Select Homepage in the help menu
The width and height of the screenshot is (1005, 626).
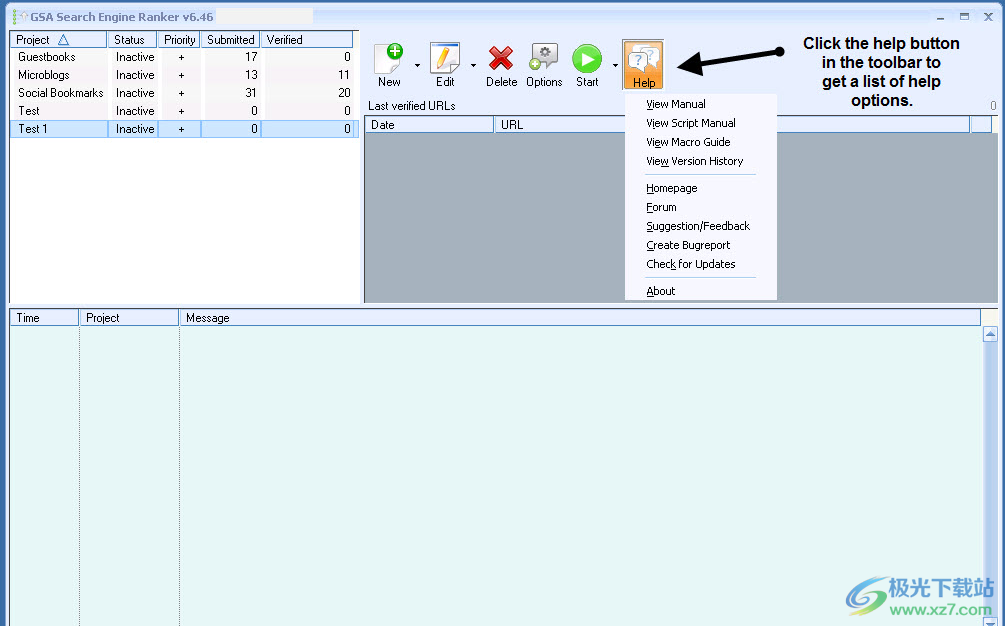[x=671, y=188]
